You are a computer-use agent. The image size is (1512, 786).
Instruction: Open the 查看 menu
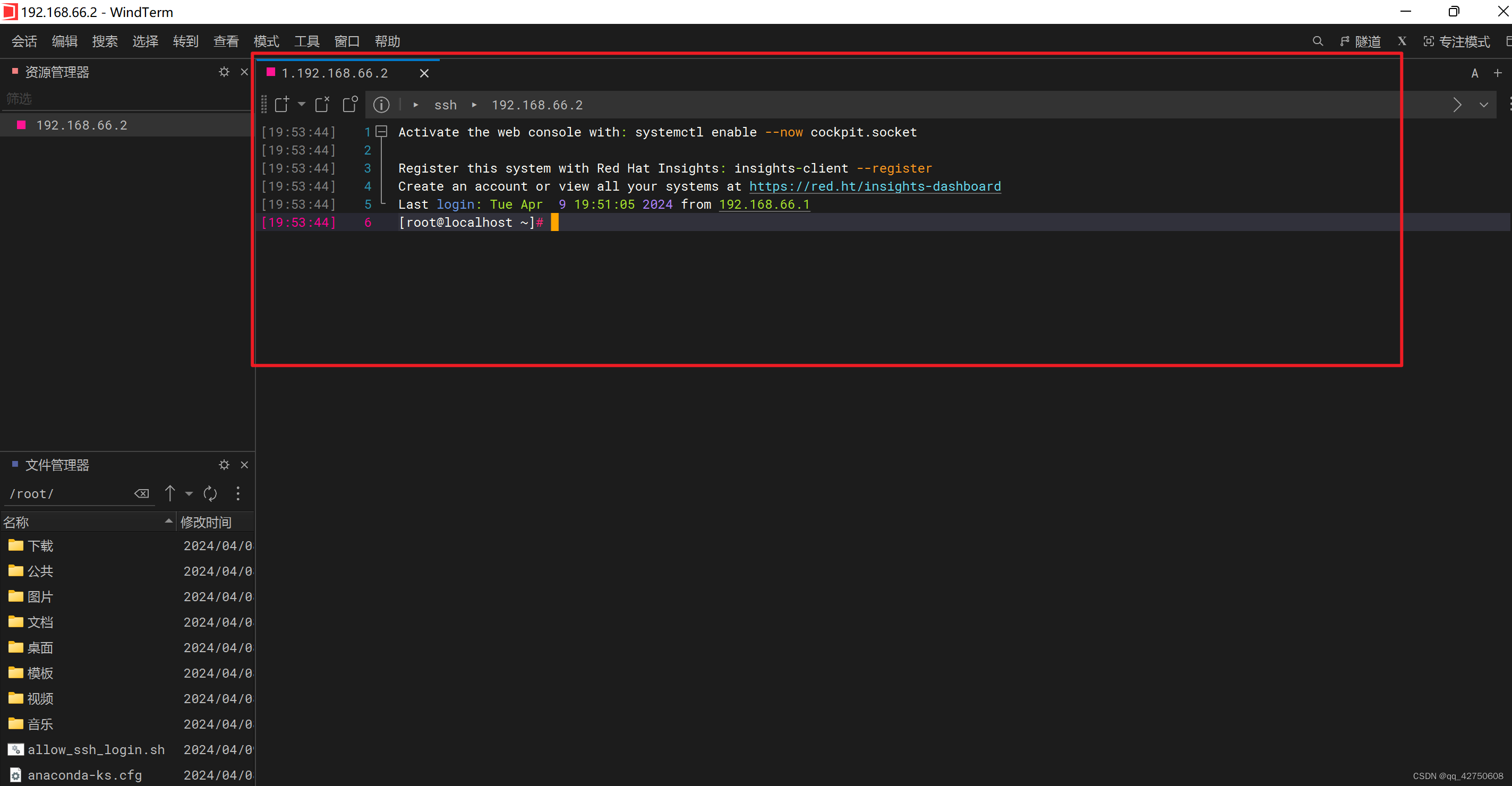point(226,41)
